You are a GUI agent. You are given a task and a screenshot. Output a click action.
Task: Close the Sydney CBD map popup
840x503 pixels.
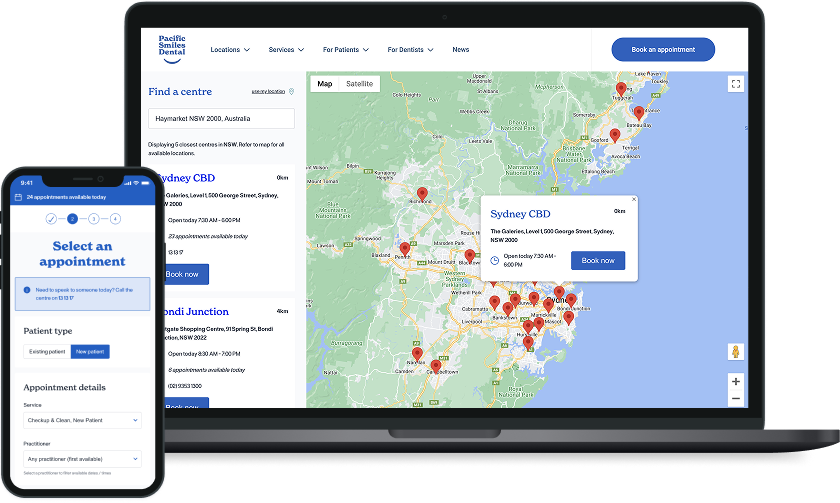coord(634,199)
